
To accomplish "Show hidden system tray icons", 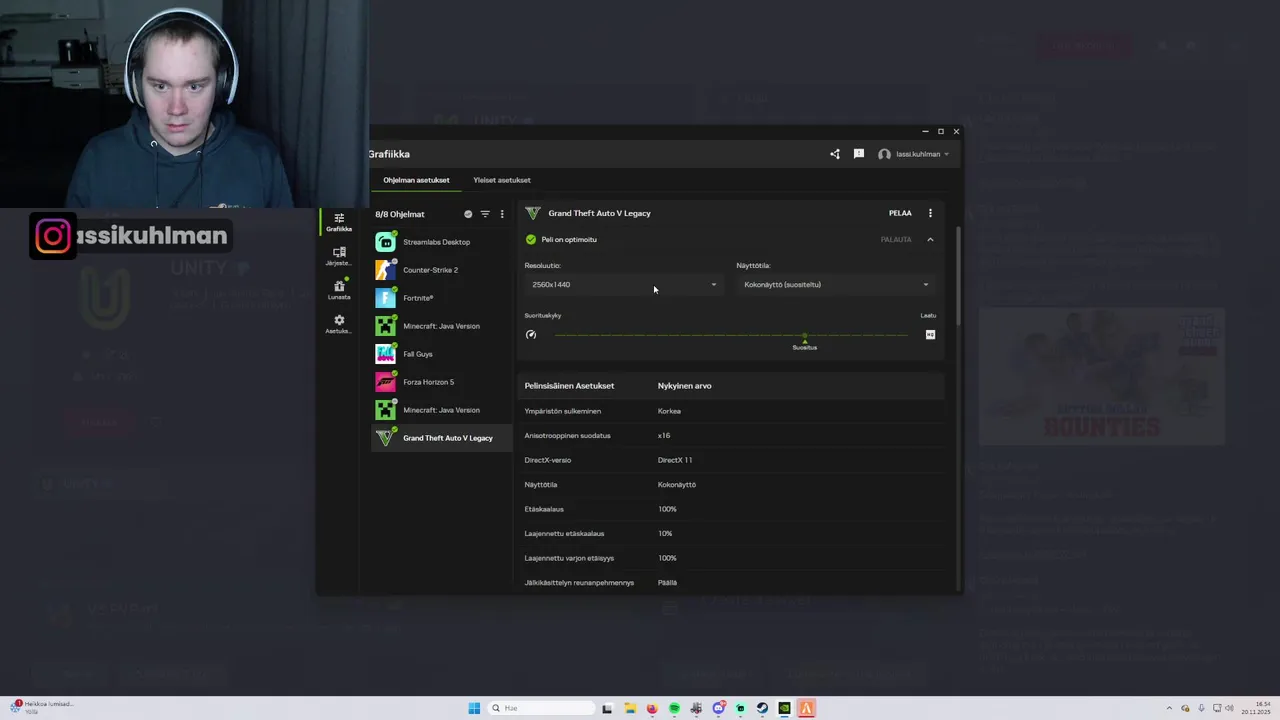I will coord(1169,708).
